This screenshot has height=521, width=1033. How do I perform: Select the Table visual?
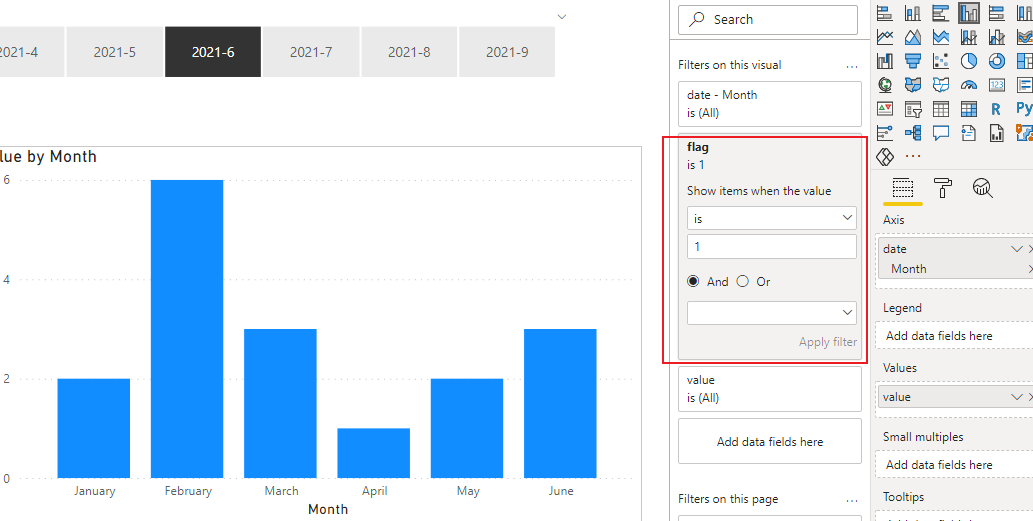point(941,109)
